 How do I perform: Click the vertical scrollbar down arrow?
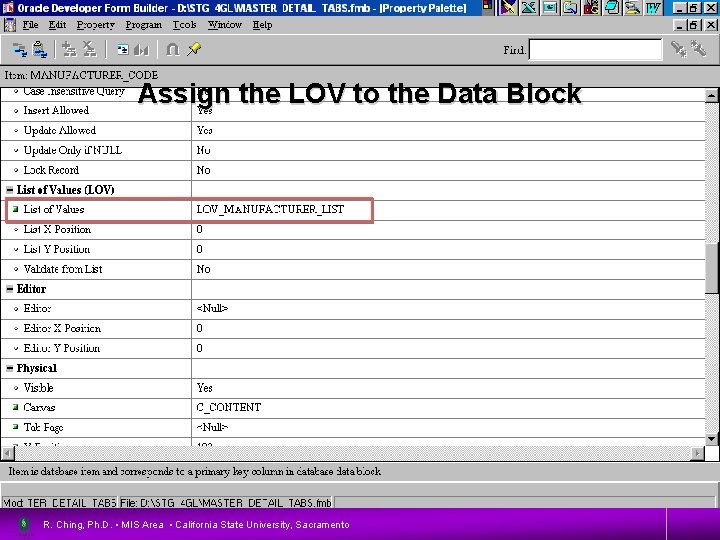point(711,439)
